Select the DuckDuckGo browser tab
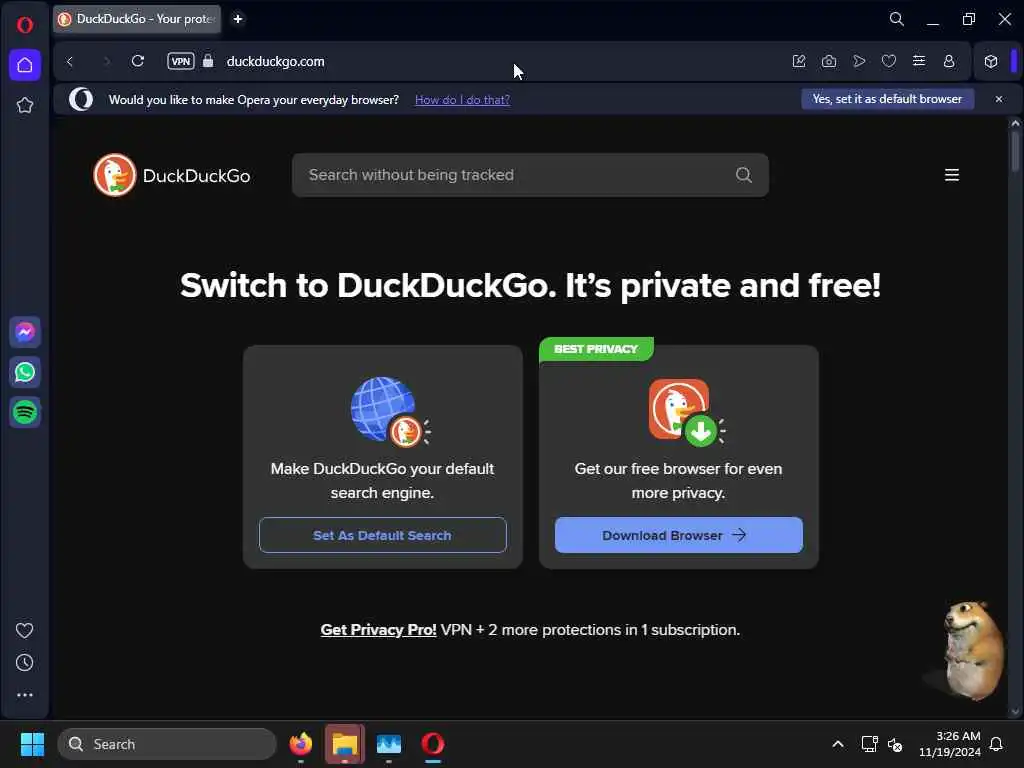 [137, 19]
